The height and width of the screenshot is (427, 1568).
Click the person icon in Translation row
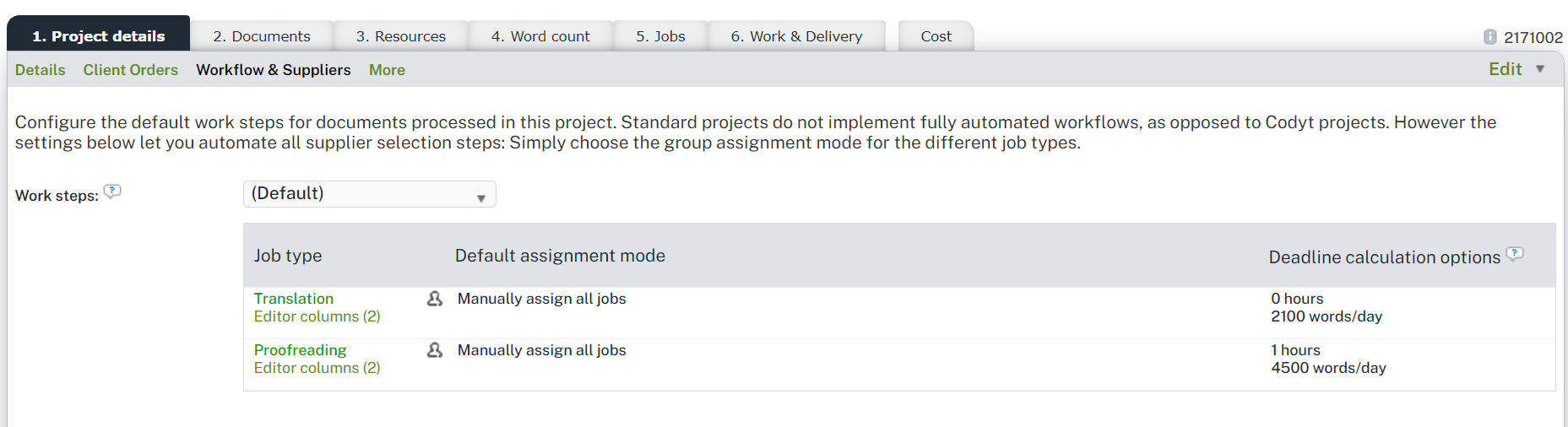pos(435,299)
